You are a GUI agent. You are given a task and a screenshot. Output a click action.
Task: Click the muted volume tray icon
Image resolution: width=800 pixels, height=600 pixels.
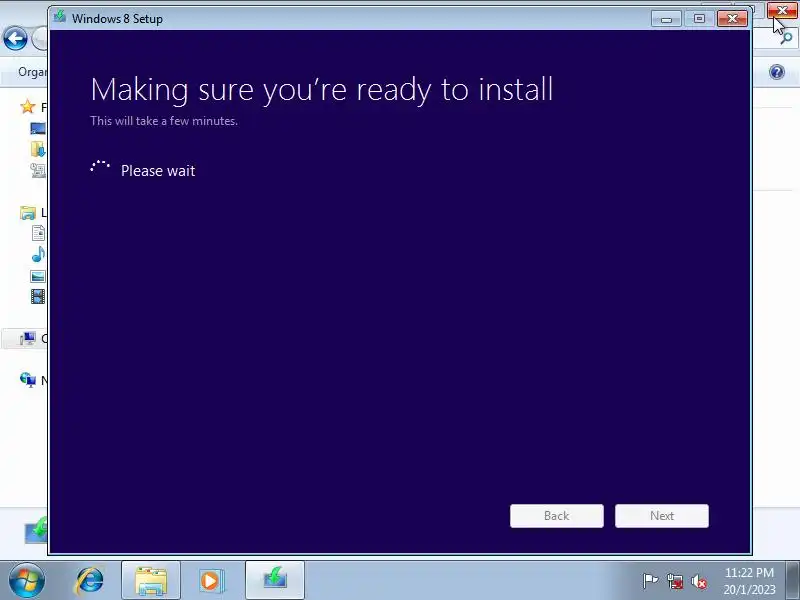pyautogui.click(x=699, y=581)
